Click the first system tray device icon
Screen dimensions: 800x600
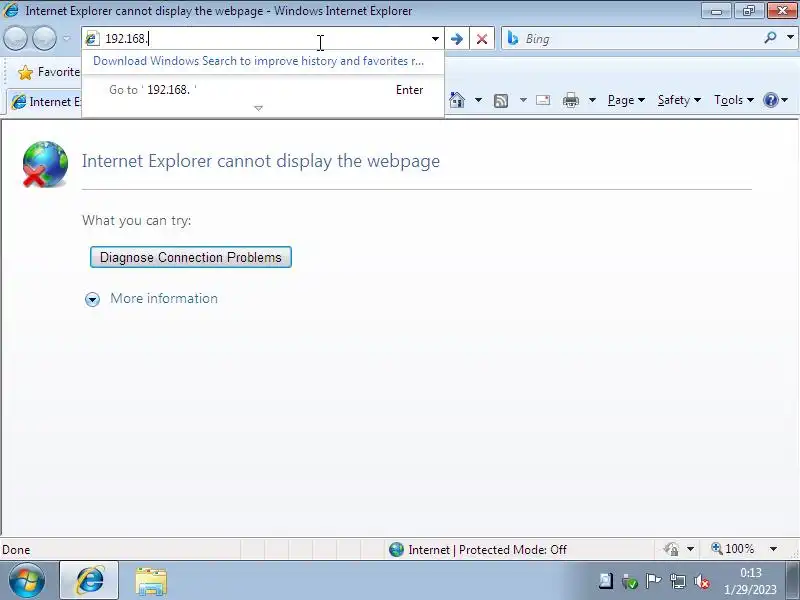(x=606, y=581)
